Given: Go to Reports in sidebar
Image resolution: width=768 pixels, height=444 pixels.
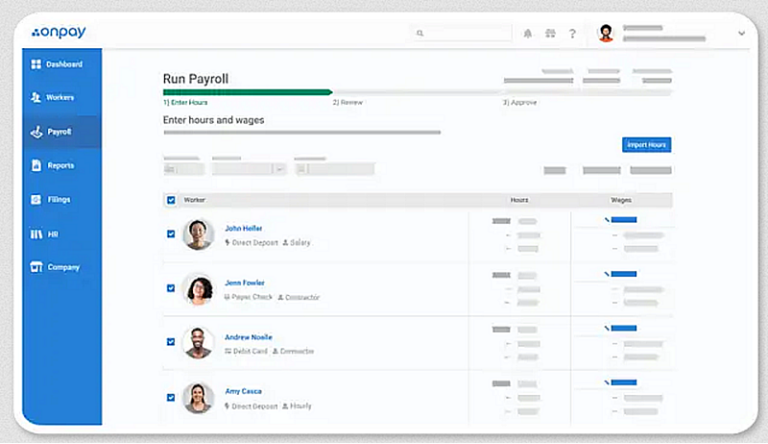Looking at the screenshot, I should pyautogui.click(x=62, y=166).
